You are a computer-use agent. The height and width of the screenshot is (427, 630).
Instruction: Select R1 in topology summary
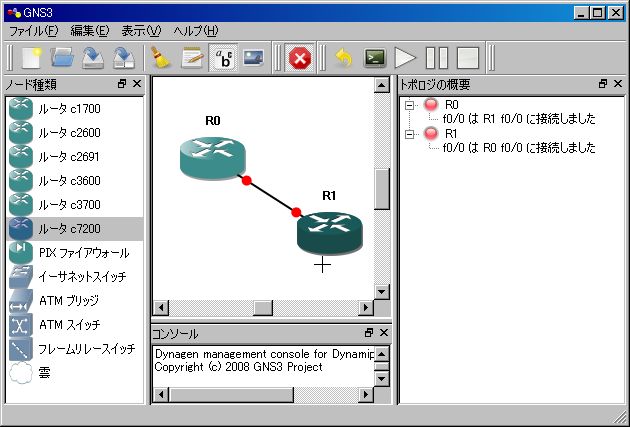click(451, 134)
